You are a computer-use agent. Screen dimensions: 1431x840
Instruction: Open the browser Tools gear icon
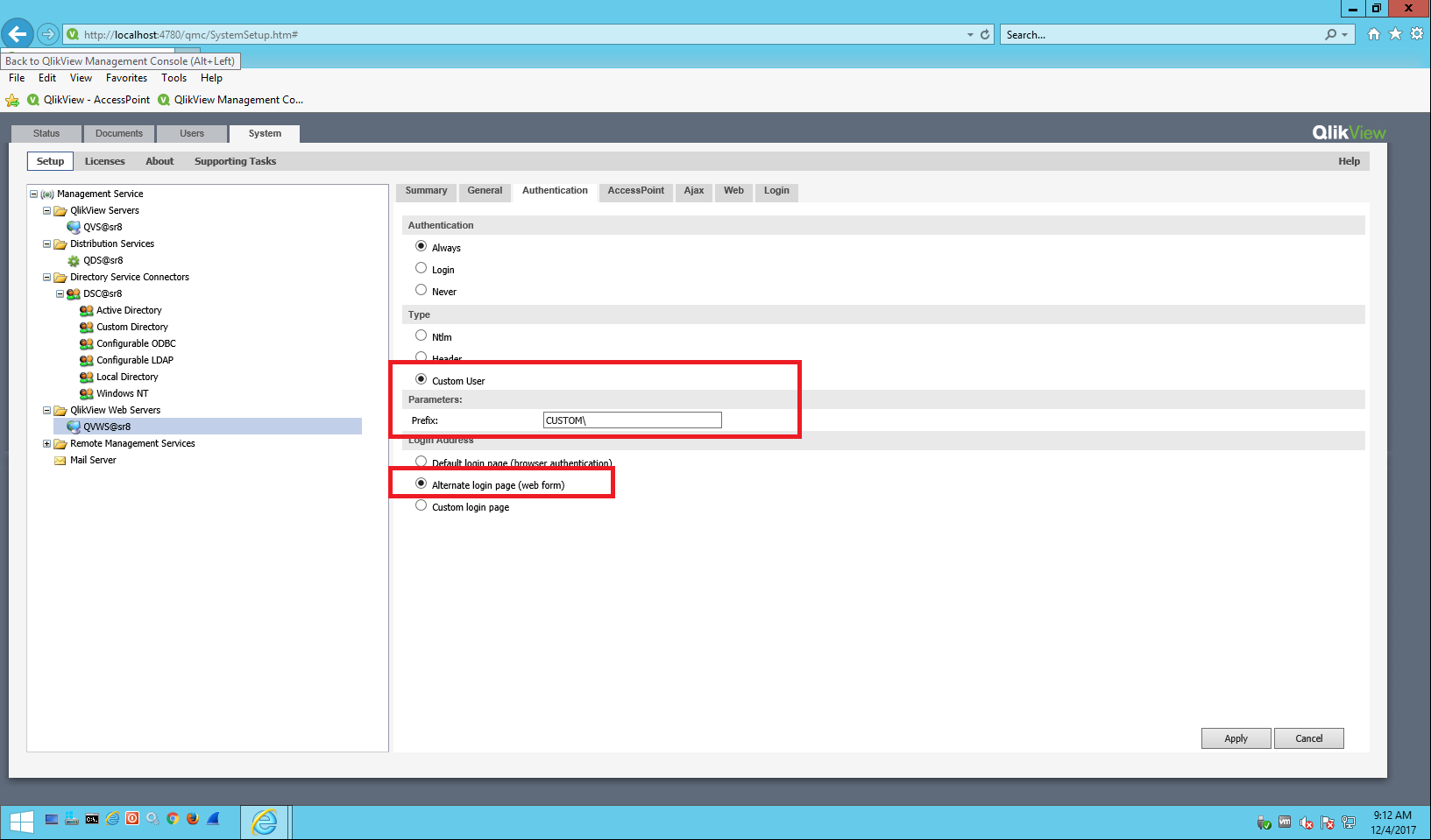[x=1417, y=34]
